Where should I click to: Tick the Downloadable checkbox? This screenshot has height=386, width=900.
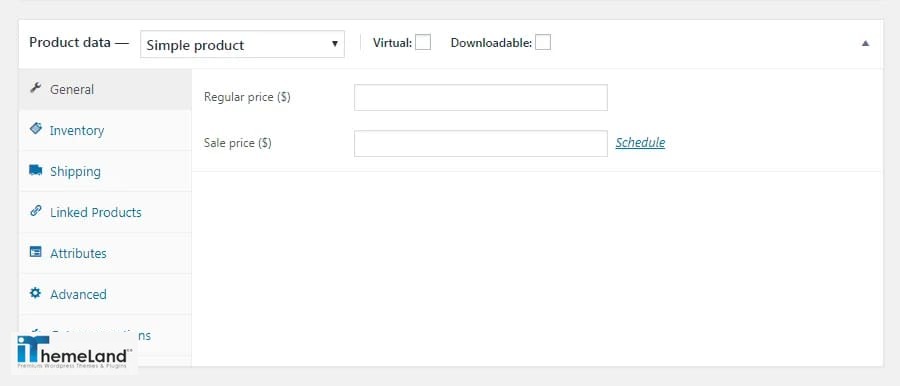[x=543, y=43]
